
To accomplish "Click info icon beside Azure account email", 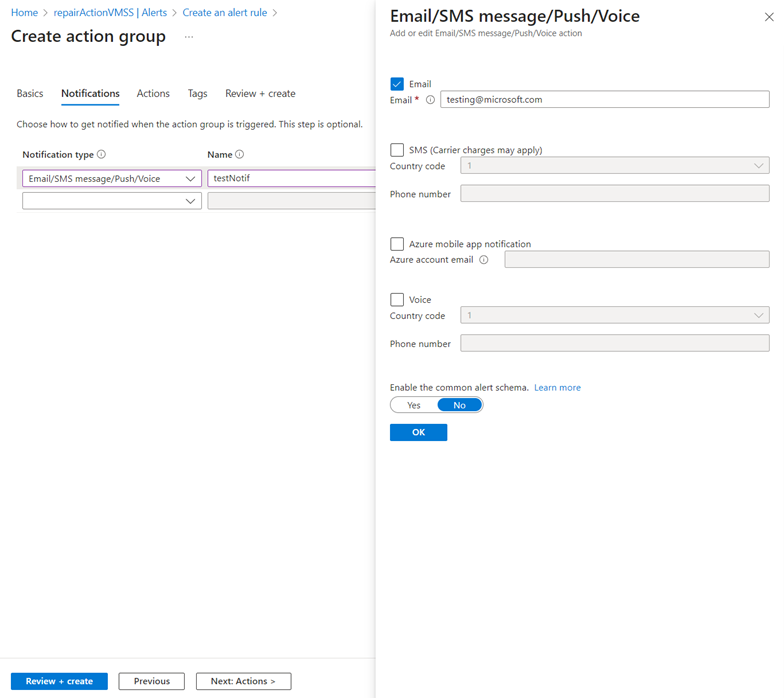I will (x=484, y=260).
